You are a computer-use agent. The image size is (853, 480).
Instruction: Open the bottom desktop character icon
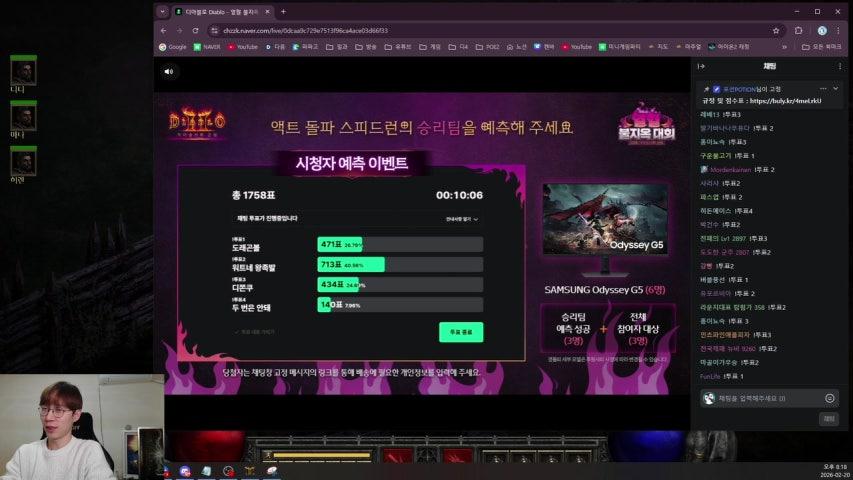[23, 164]
